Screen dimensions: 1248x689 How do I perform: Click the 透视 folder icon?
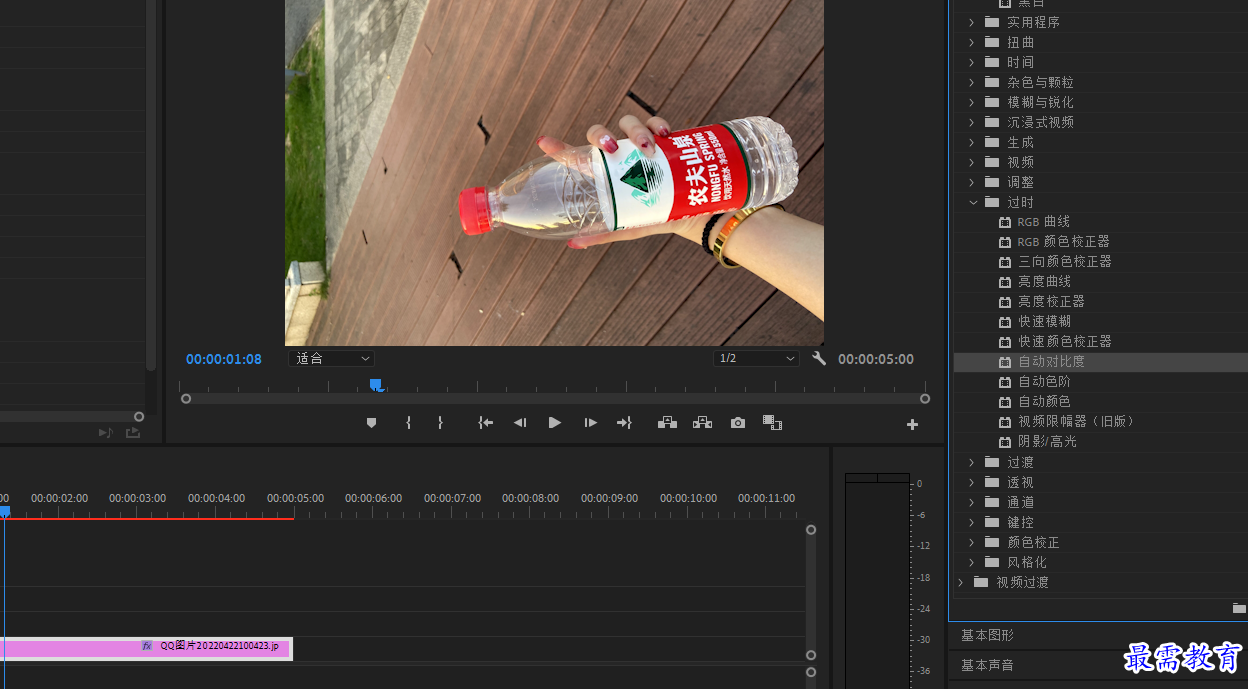pyautogui.click(x=992, y=482)
